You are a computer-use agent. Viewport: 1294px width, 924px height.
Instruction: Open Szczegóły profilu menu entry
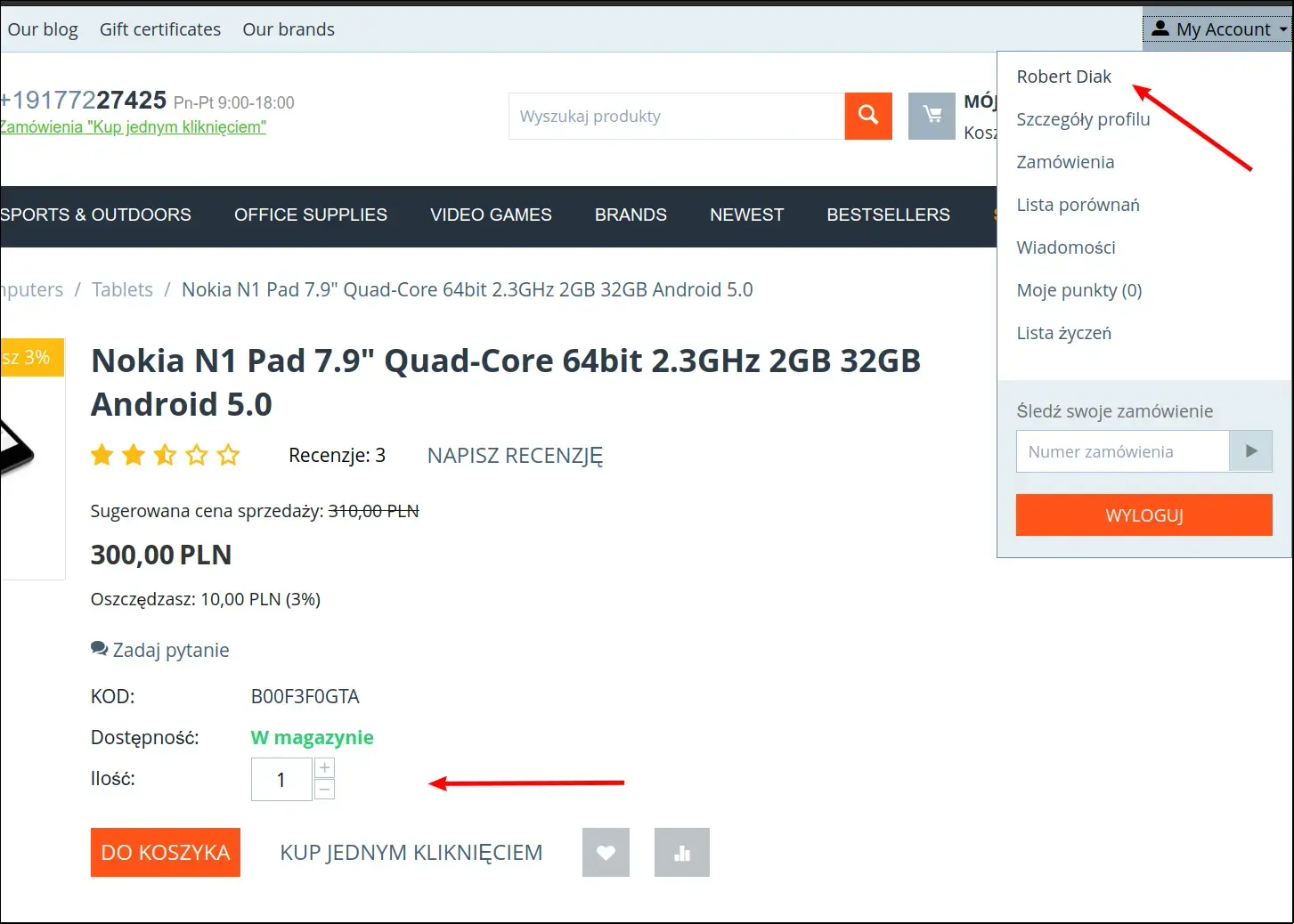(x=1083, y=119)
